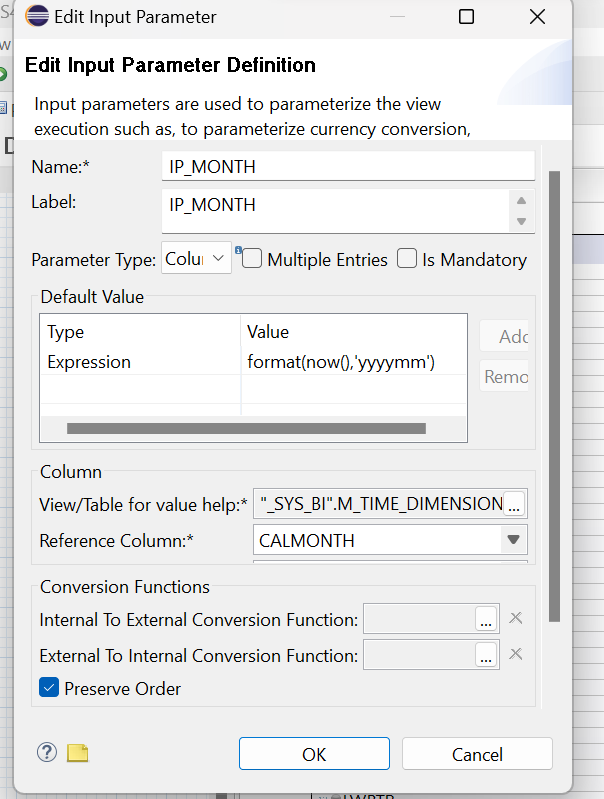604x799 pixels.
Task: Enable the Multiple Entries checkbox
Action: (x=252, y=259)
